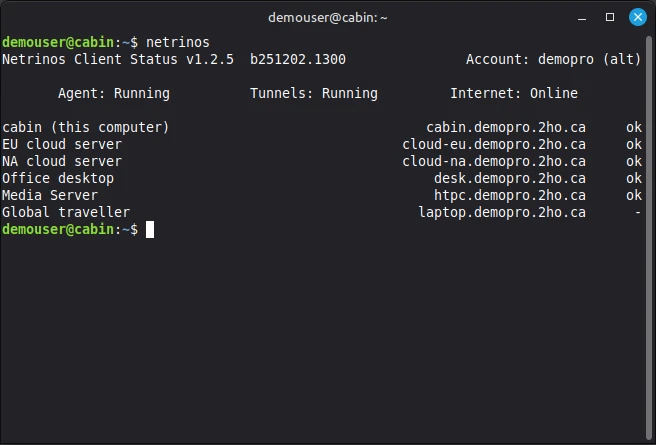Click the Media Server device name
This screenshot has width=656, height=445.
[50, 195]
